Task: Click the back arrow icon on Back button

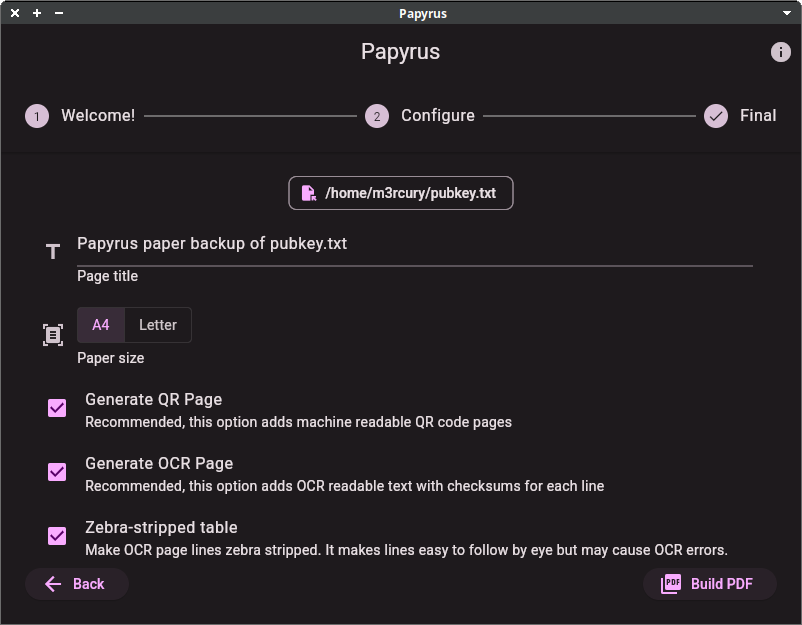Action: coord(52,584)
